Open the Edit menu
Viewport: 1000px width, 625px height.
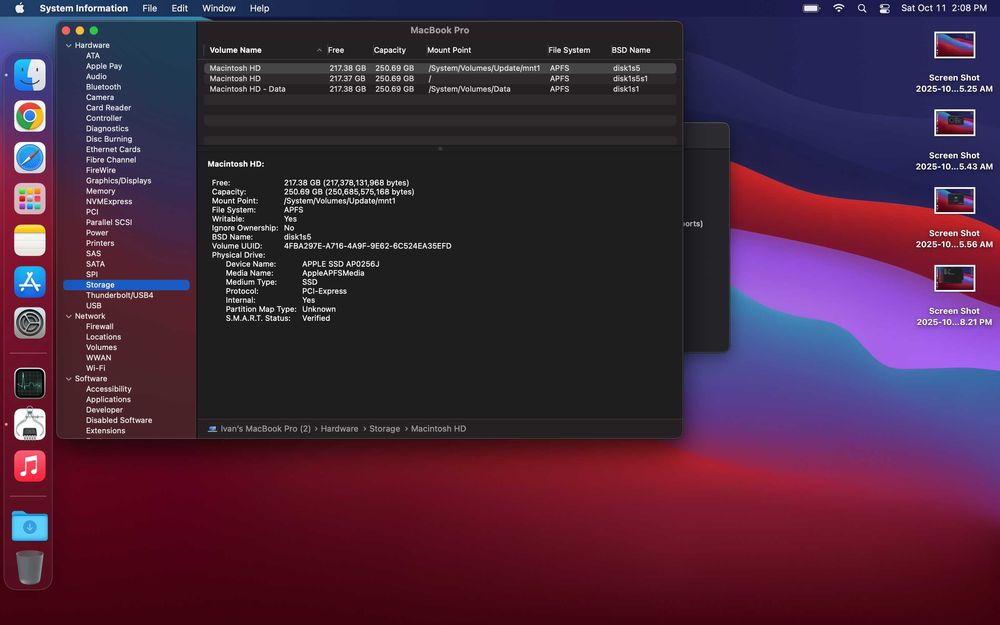180,8
